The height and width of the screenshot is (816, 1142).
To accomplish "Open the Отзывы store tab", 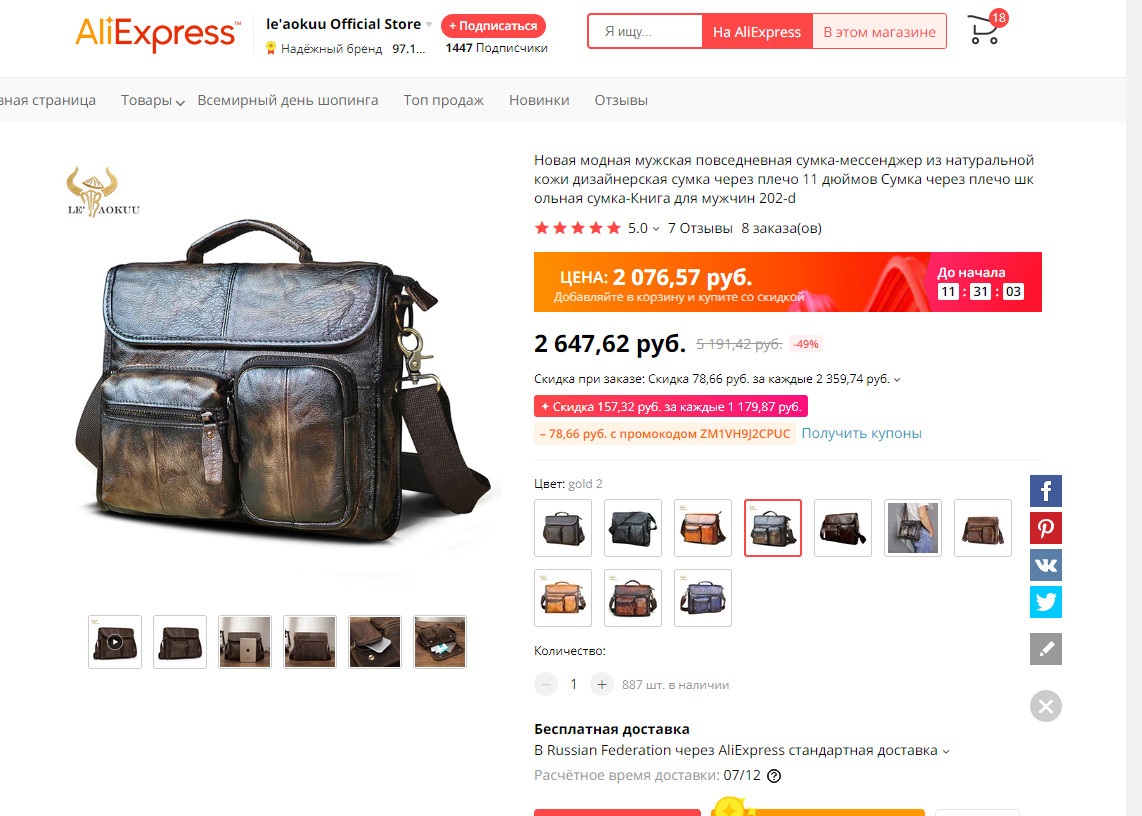I will (621, 101).
